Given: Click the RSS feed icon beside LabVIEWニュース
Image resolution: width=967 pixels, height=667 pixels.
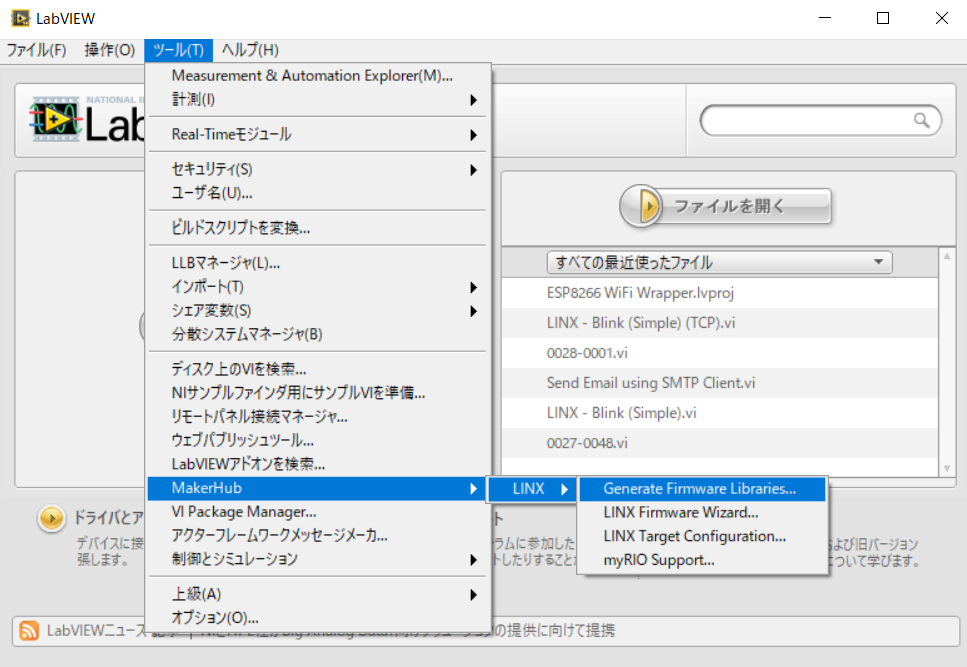Looking at the screenshot, I should pyautogui.click(x=29, y=631).
